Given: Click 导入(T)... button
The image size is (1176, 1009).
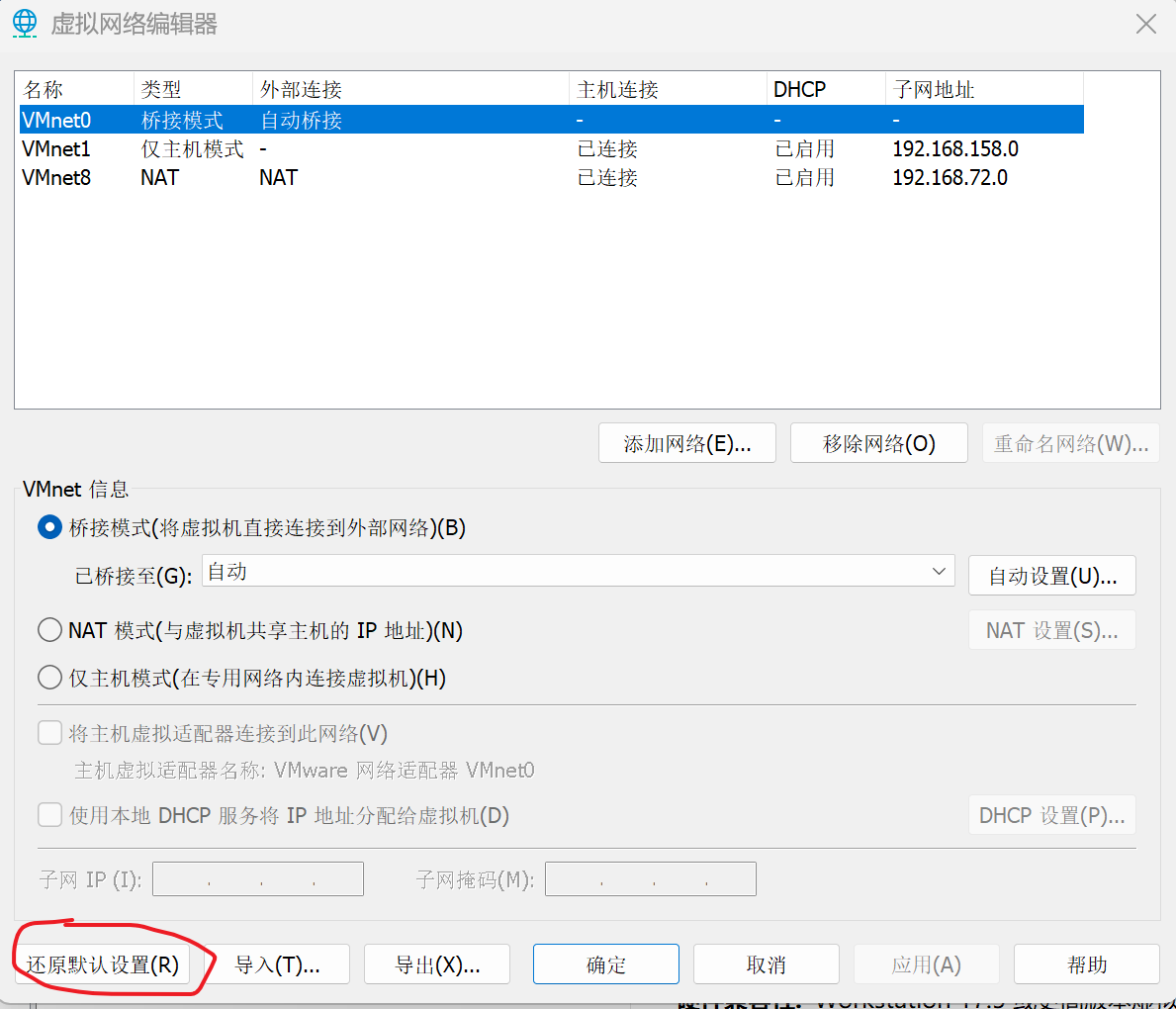Looking at the screenshot, I should tap(277, 963).
